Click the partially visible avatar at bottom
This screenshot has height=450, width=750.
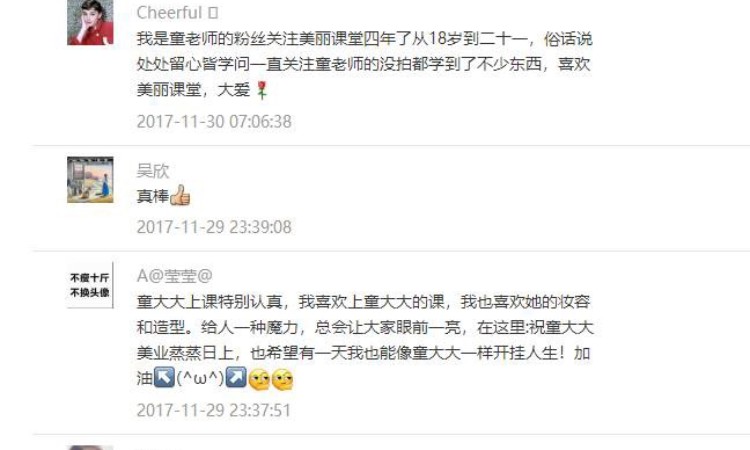pos(90,448)
